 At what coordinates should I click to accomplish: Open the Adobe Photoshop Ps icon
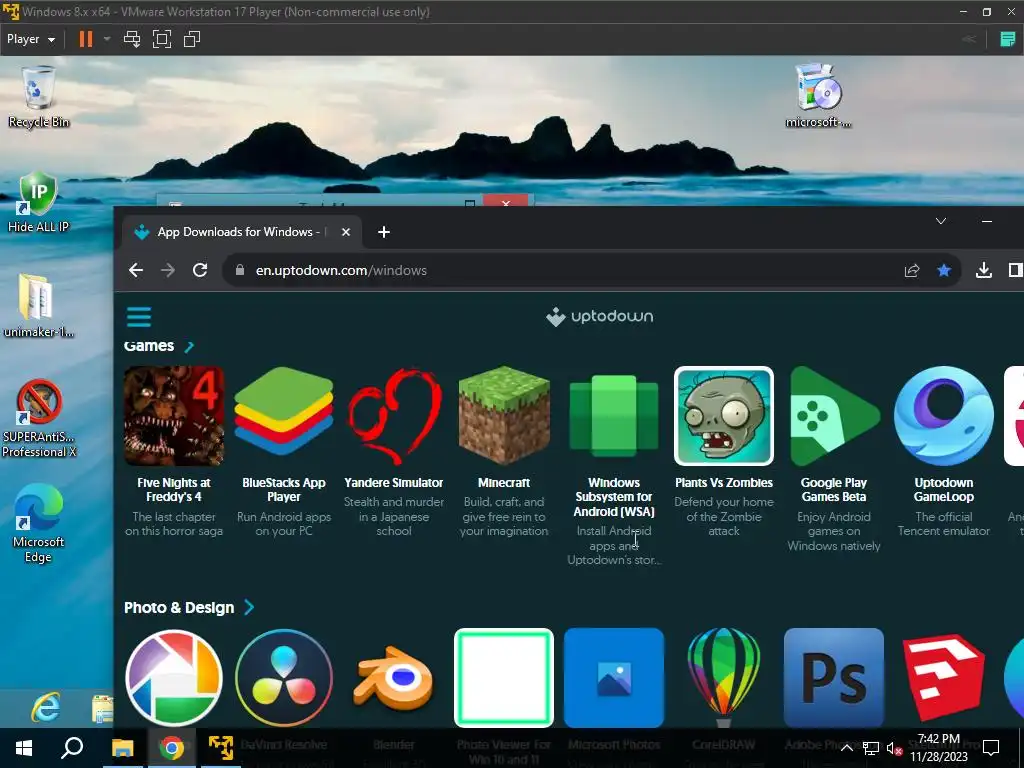(x=834, y=678)
